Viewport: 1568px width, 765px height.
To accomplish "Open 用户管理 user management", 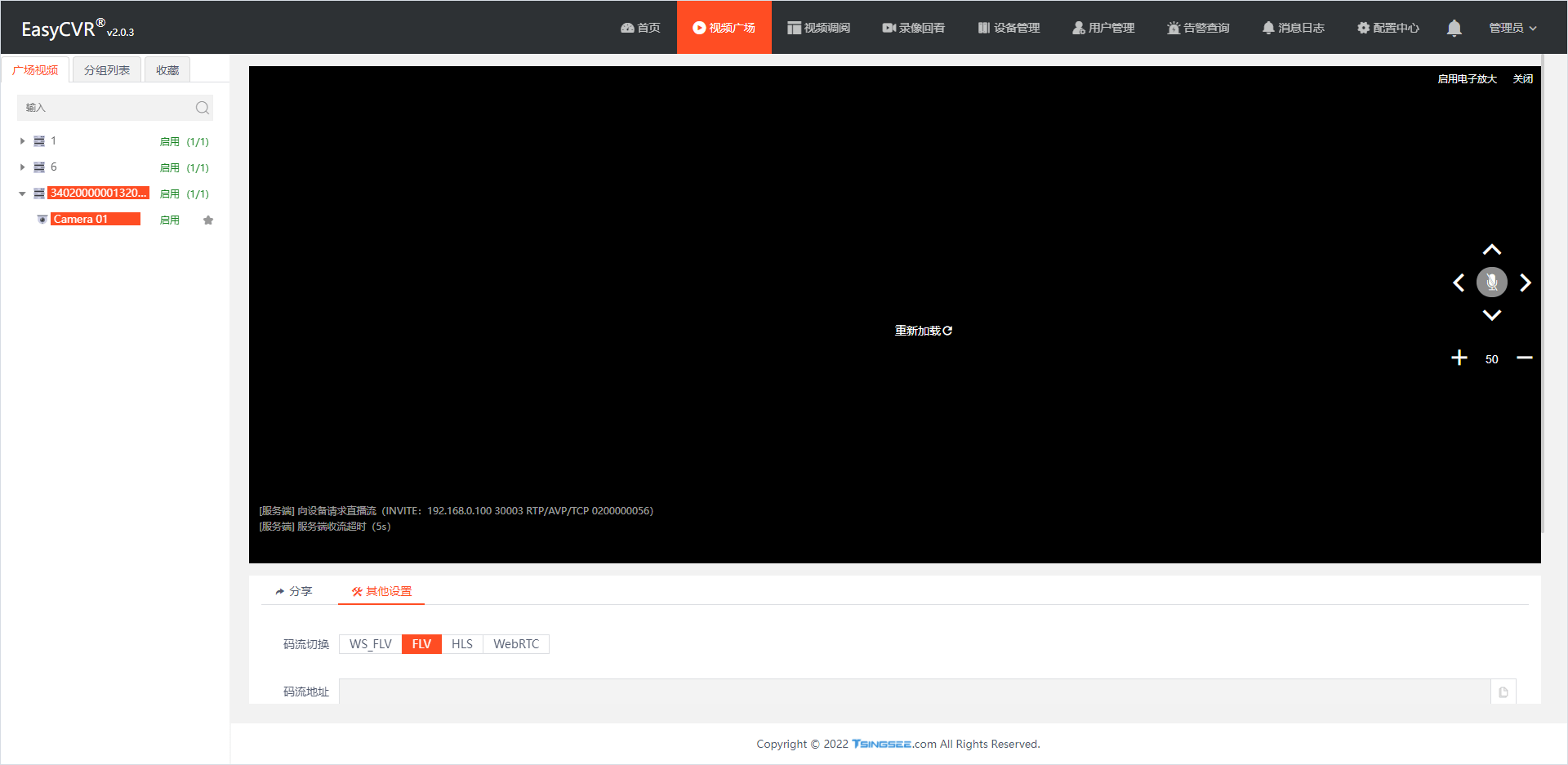I will click(1103, 28).
